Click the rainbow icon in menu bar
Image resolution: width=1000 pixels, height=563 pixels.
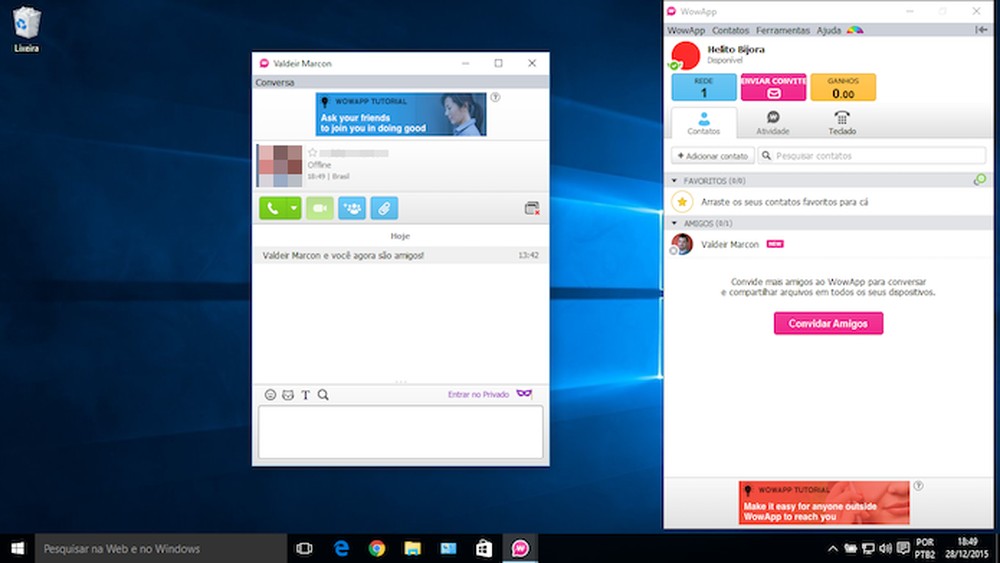tap(854, 31)
